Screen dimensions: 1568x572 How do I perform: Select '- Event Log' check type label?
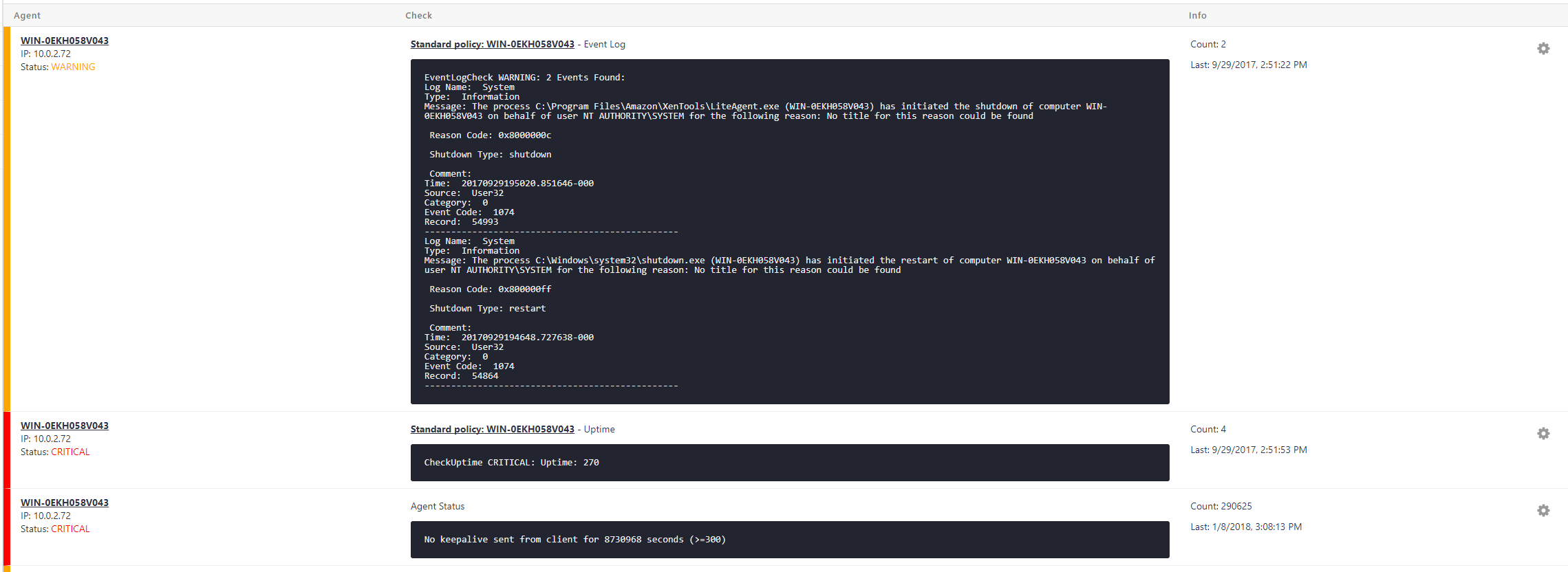[601, 44]
